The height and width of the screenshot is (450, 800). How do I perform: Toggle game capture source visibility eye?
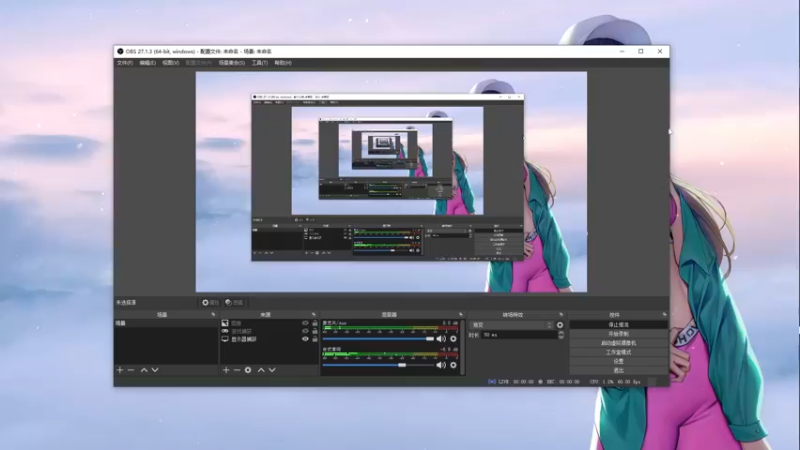tap(305, 331)
